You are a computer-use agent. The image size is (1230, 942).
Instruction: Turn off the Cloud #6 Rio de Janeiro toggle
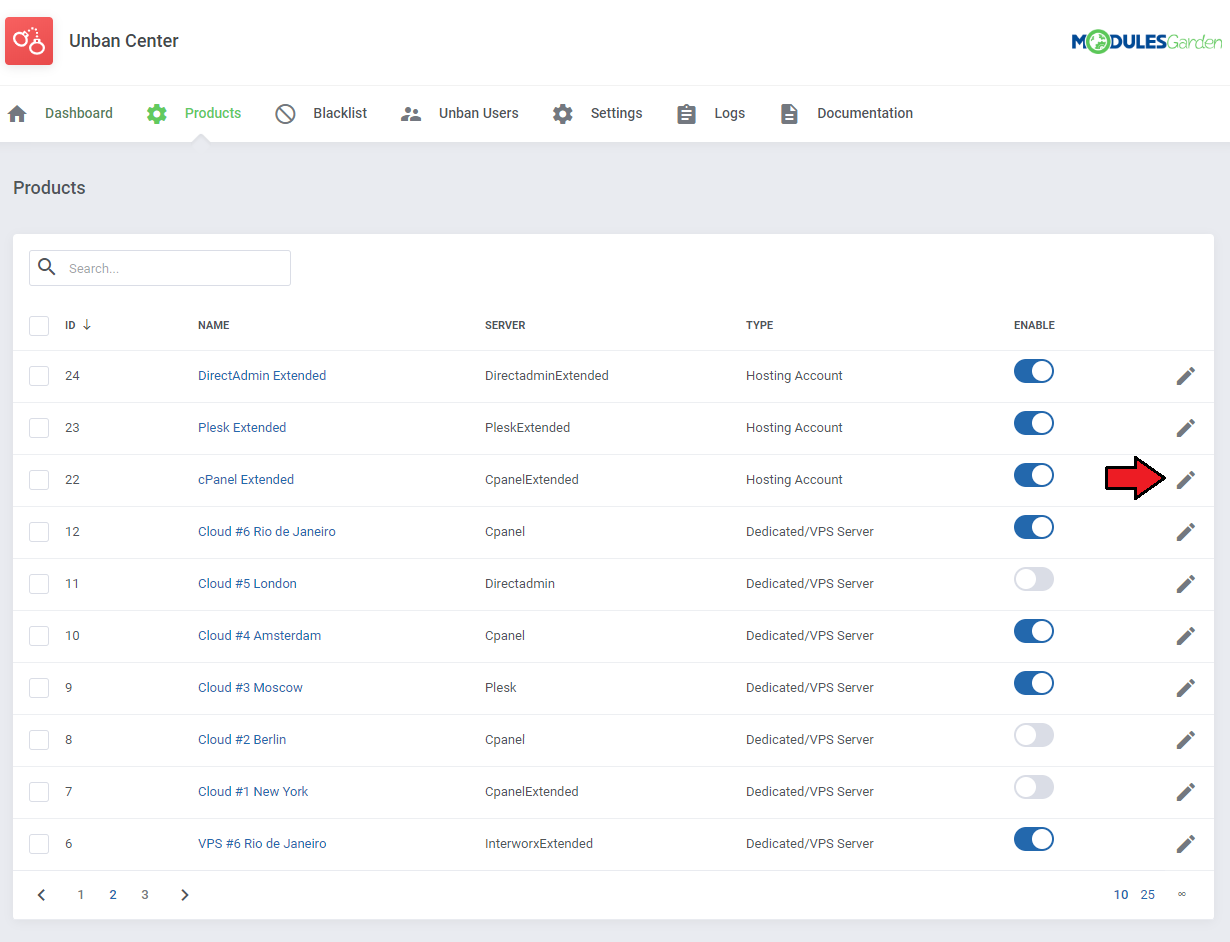1034,528
